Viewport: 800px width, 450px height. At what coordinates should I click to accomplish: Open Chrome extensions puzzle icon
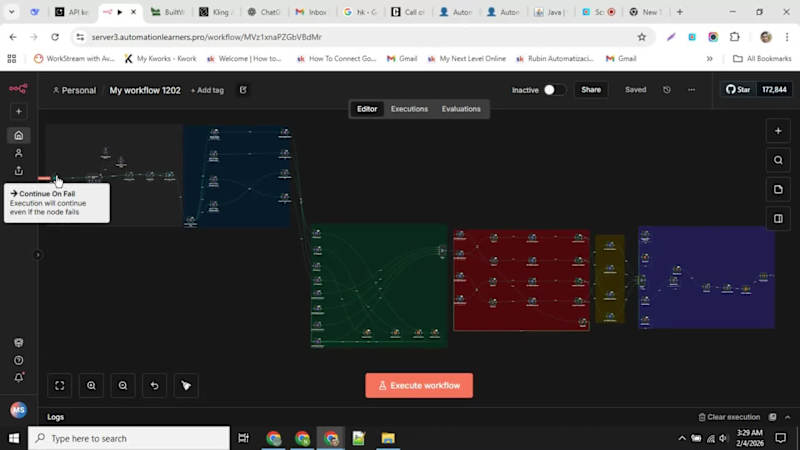tap(735, 37)
